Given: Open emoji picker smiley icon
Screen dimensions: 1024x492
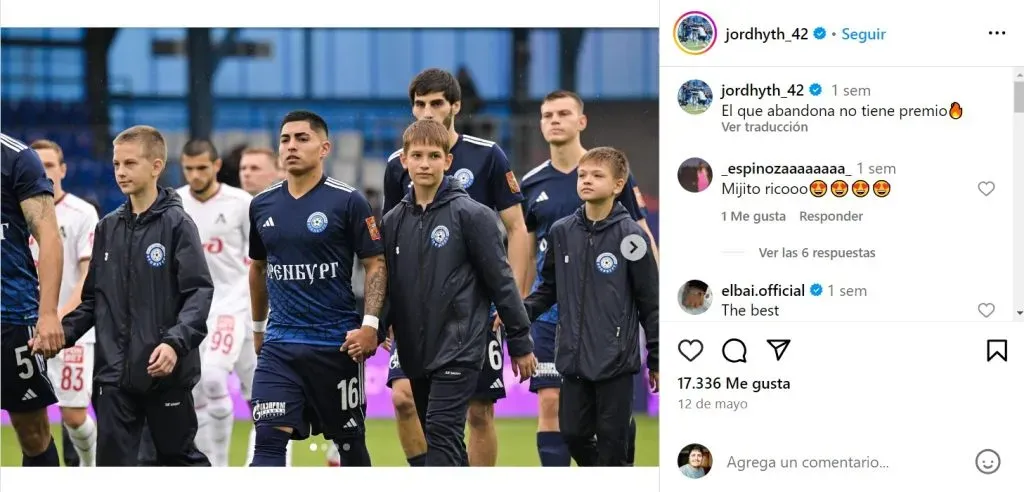Looking at the screenshot, I should click(987, 461).
